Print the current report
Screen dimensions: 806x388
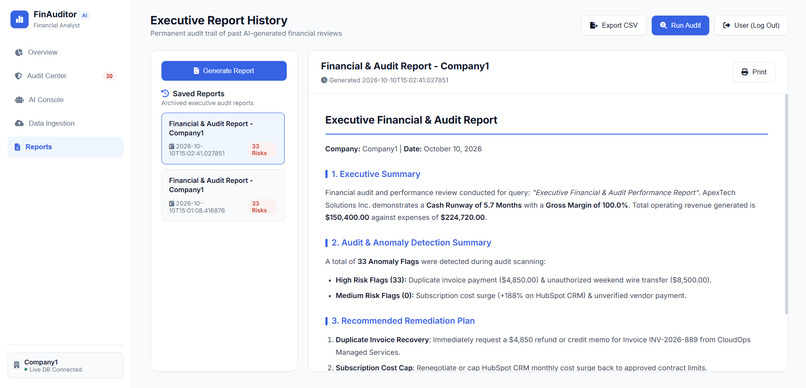754,72
